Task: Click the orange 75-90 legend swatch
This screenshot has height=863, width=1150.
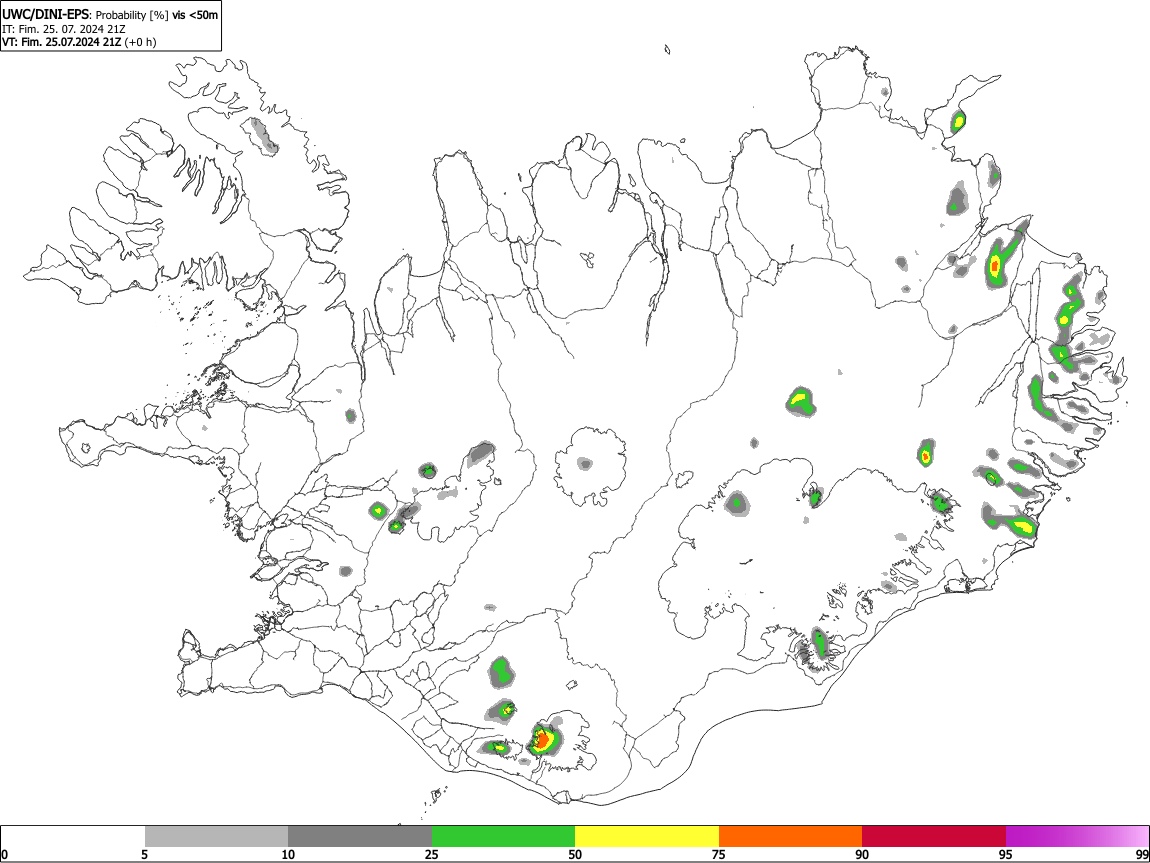Action: point(791,837)
